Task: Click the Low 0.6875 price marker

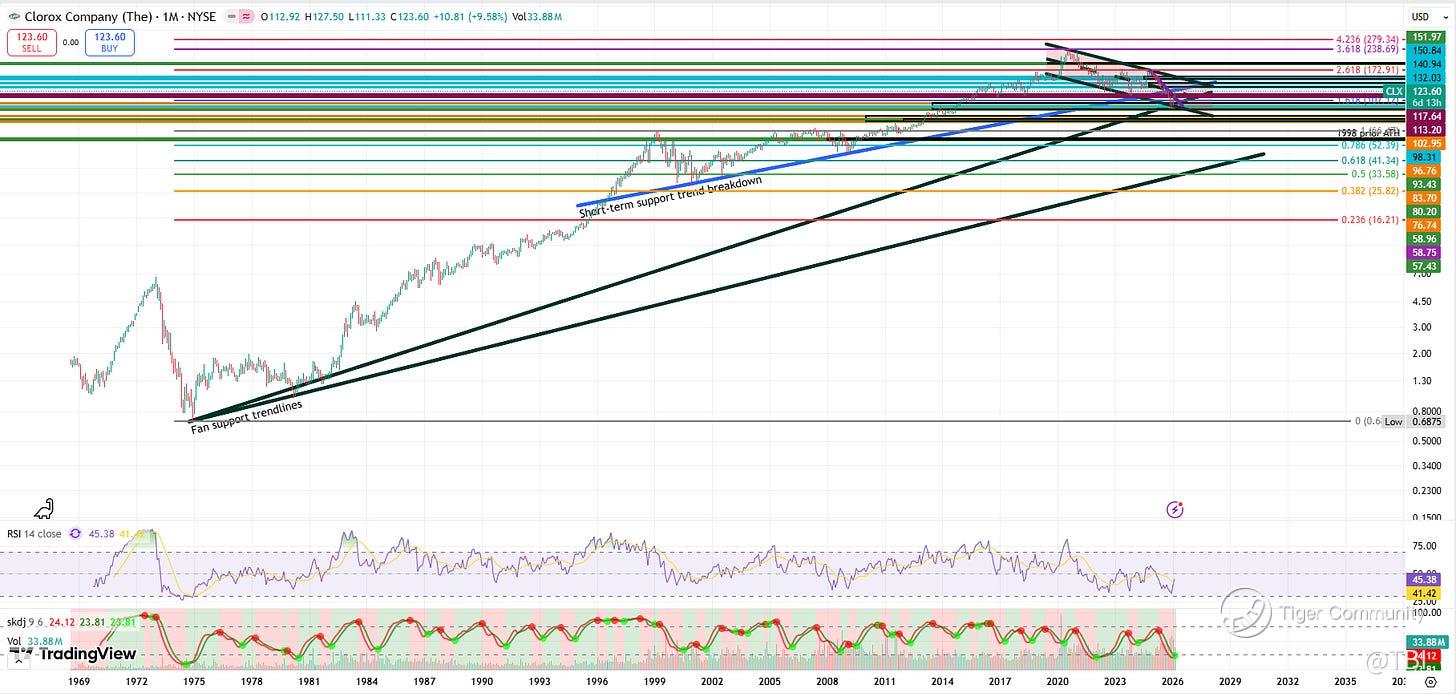Action: [1414, 422]
